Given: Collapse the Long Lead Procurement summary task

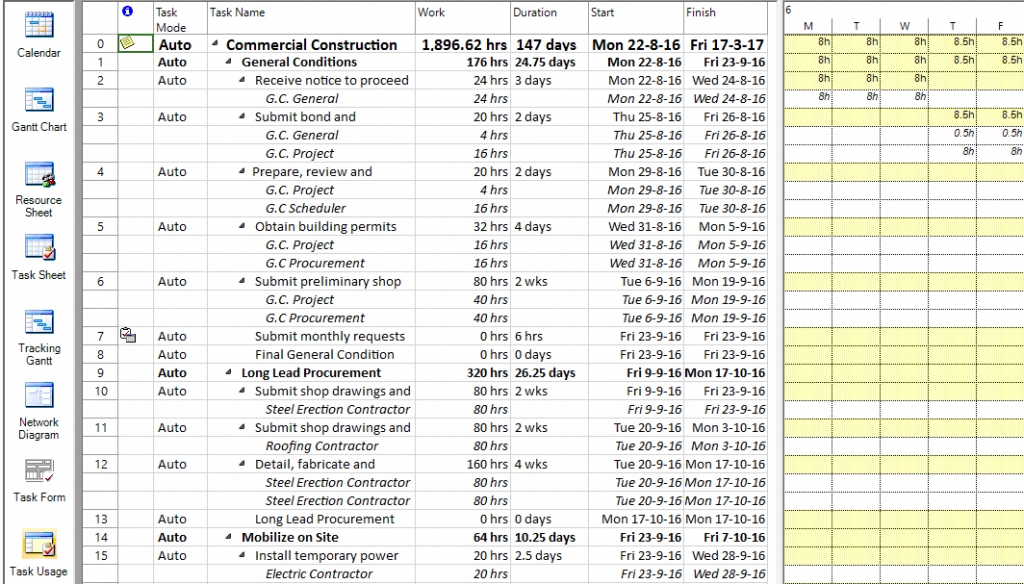Looking at the screenshot, I should coord(228,372).
